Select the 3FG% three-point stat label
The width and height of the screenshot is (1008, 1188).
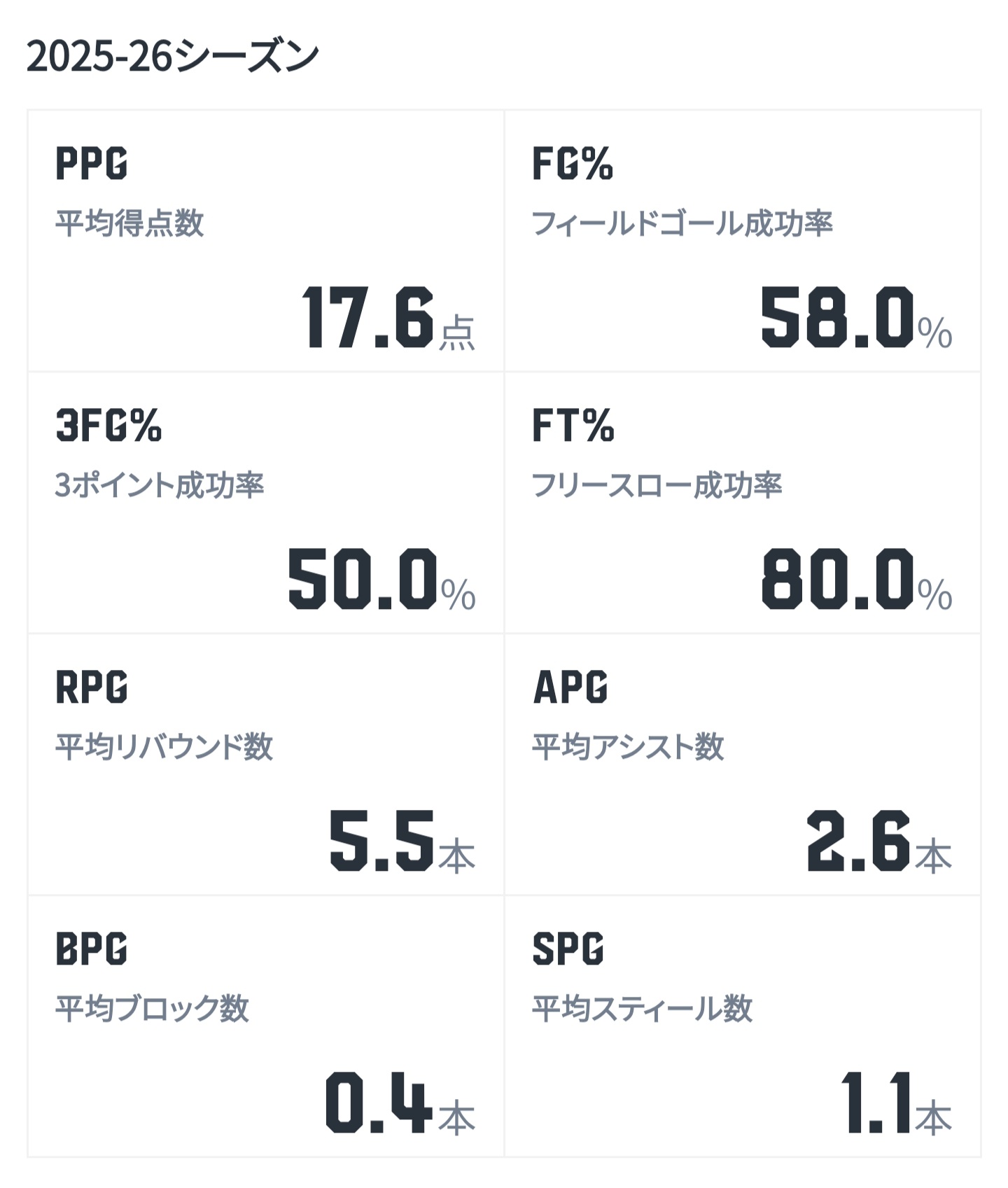pos(108,426)
